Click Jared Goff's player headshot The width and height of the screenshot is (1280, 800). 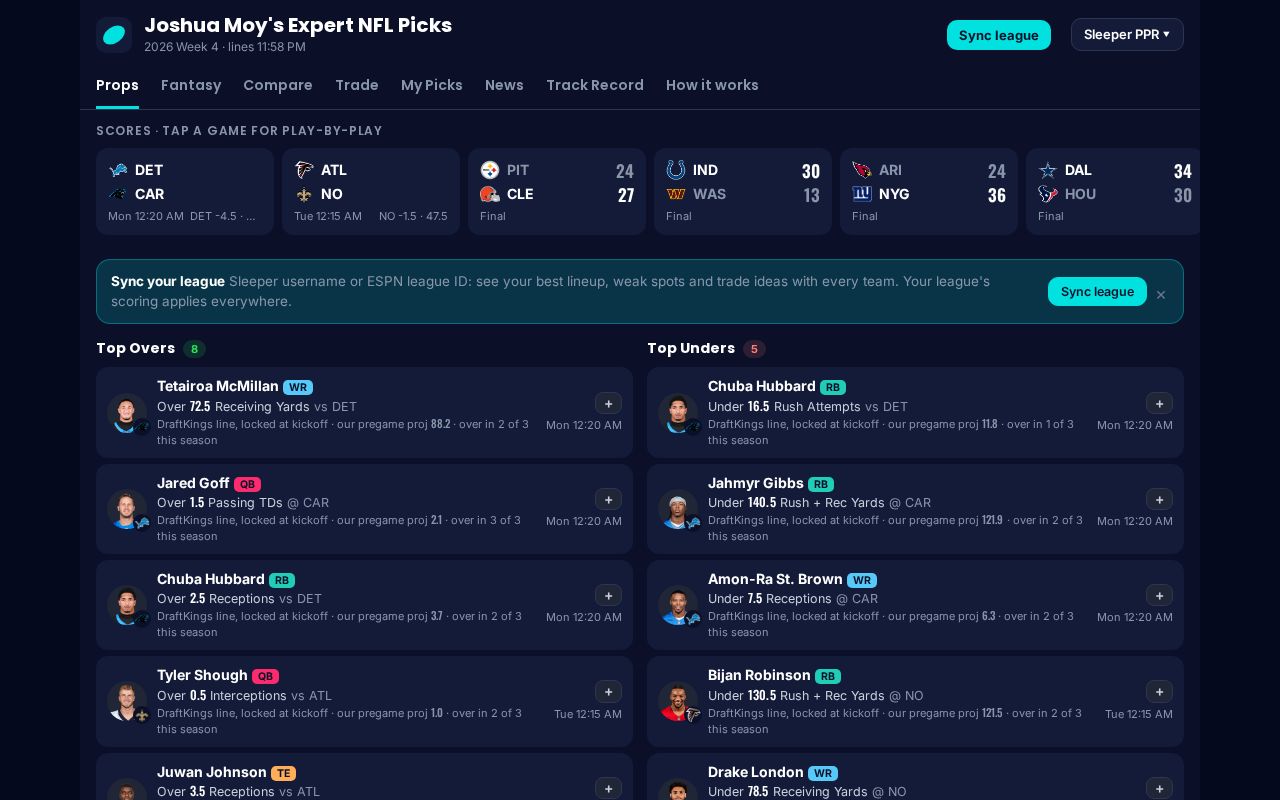click(127, 509)
